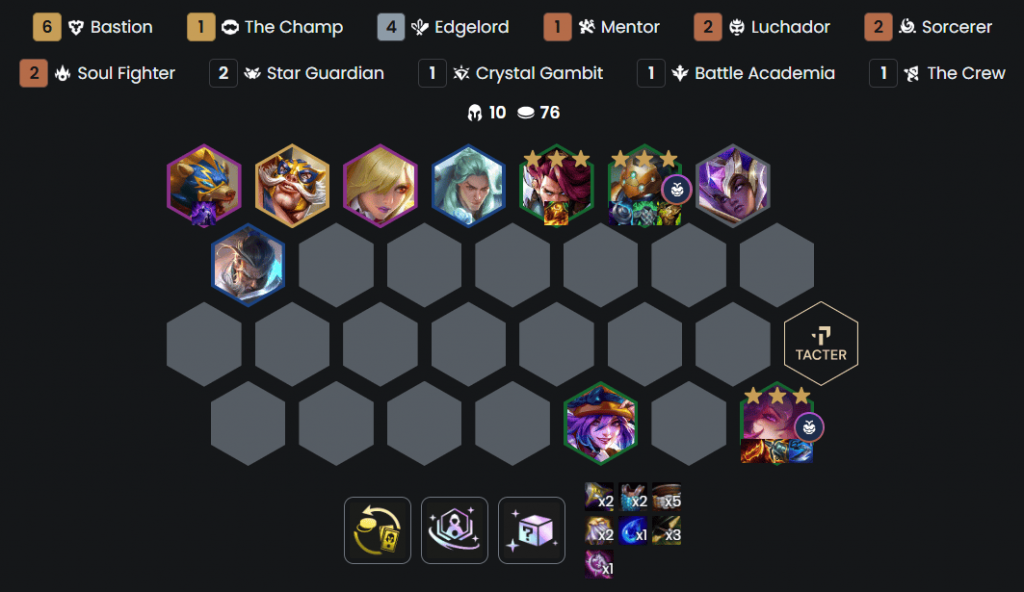Image resolution: width=1024 pixels, height=592 pixels.
Task: Click the Battle Academia trait label
Action: (765, 73)
